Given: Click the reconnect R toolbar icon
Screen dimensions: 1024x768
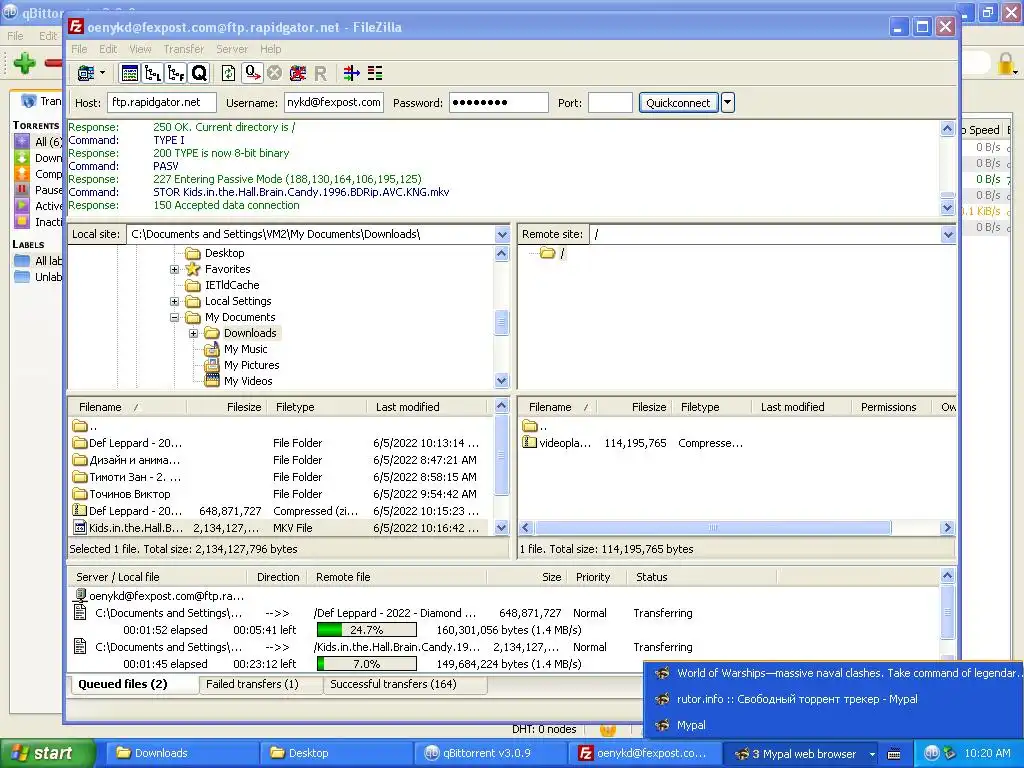Looking at the screenshot, I should click(x=320, y=74).
